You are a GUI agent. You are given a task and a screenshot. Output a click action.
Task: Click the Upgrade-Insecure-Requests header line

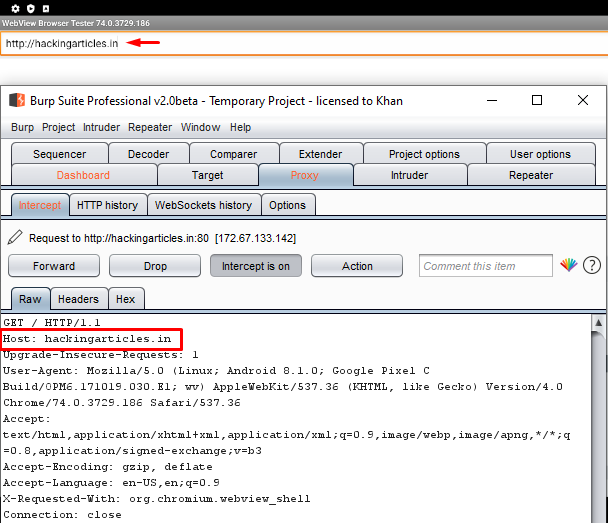[x=101, y=355]
